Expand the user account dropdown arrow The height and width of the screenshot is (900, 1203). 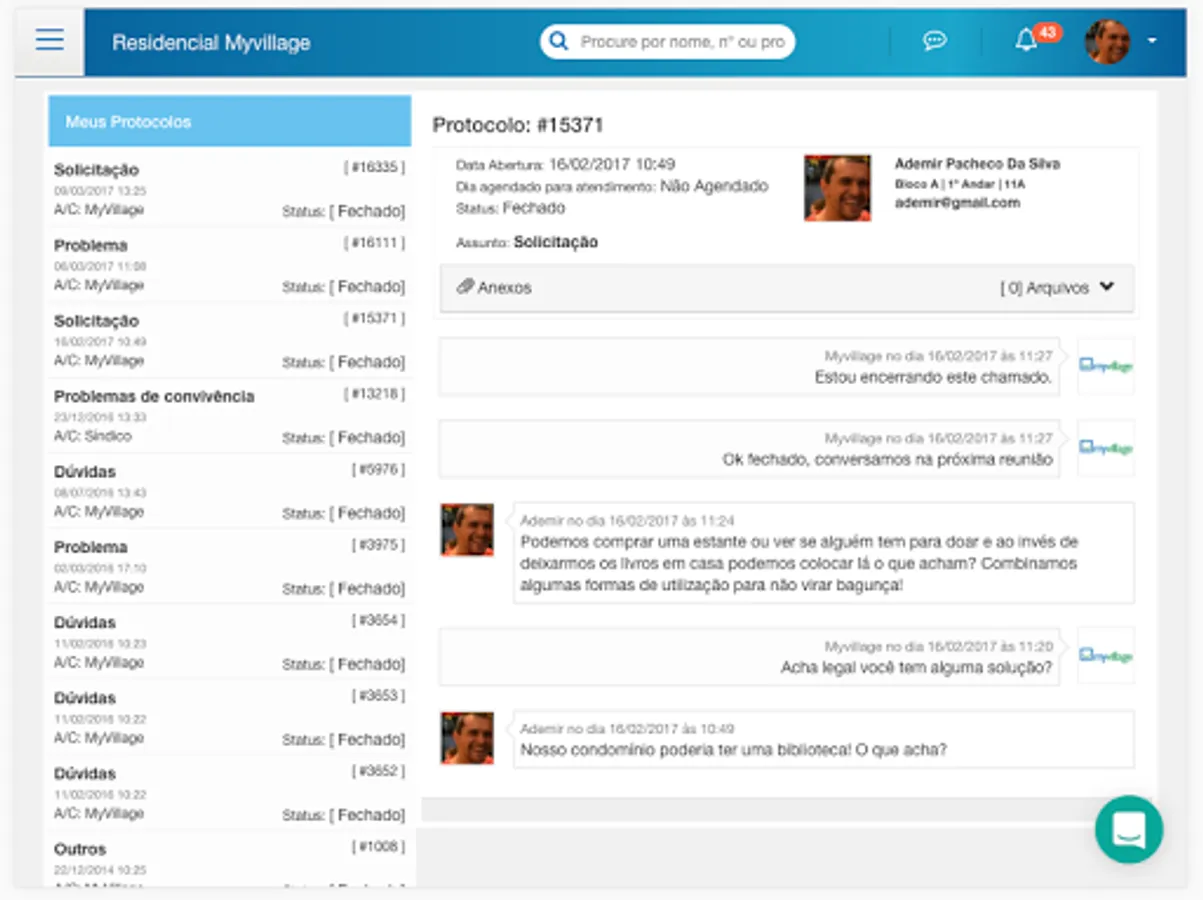1153,41
